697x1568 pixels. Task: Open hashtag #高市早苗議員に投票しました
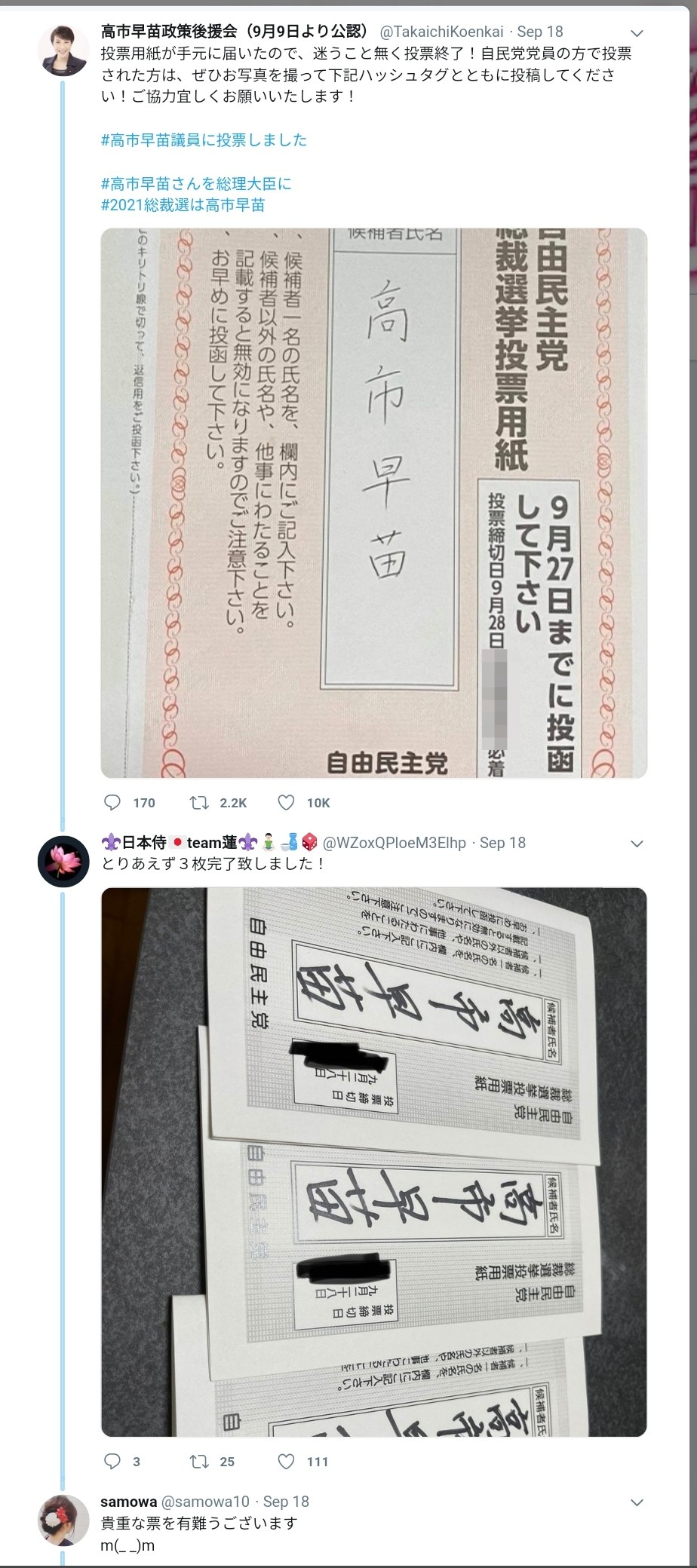coord(204,139)
